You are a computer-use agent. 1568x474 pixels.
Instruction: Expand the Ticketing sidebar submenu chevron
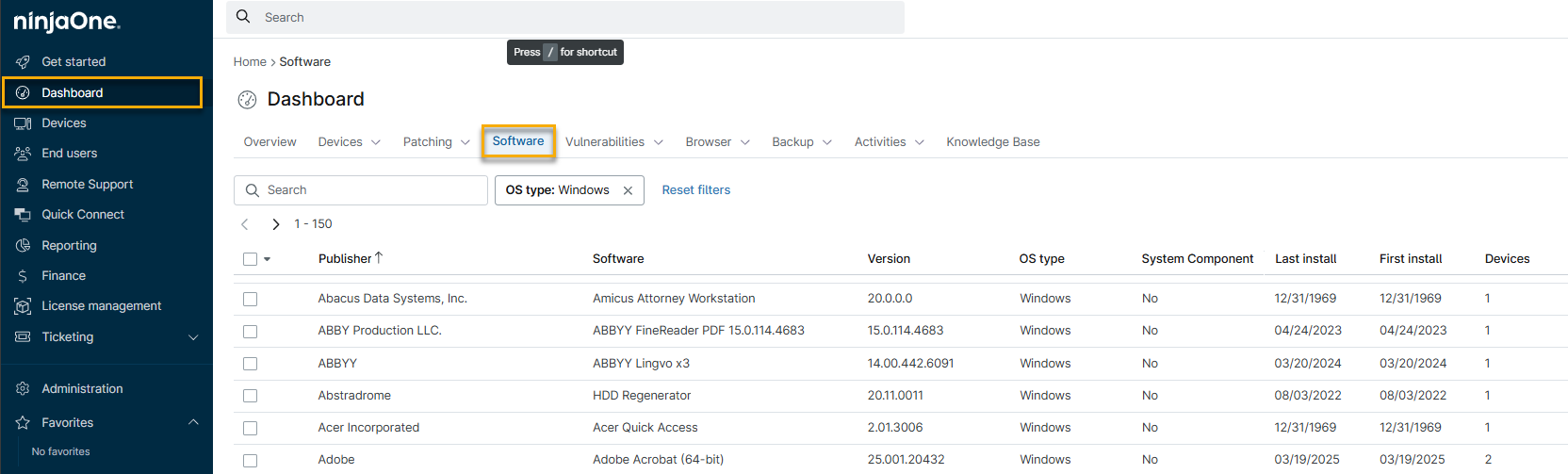[193, 337]
